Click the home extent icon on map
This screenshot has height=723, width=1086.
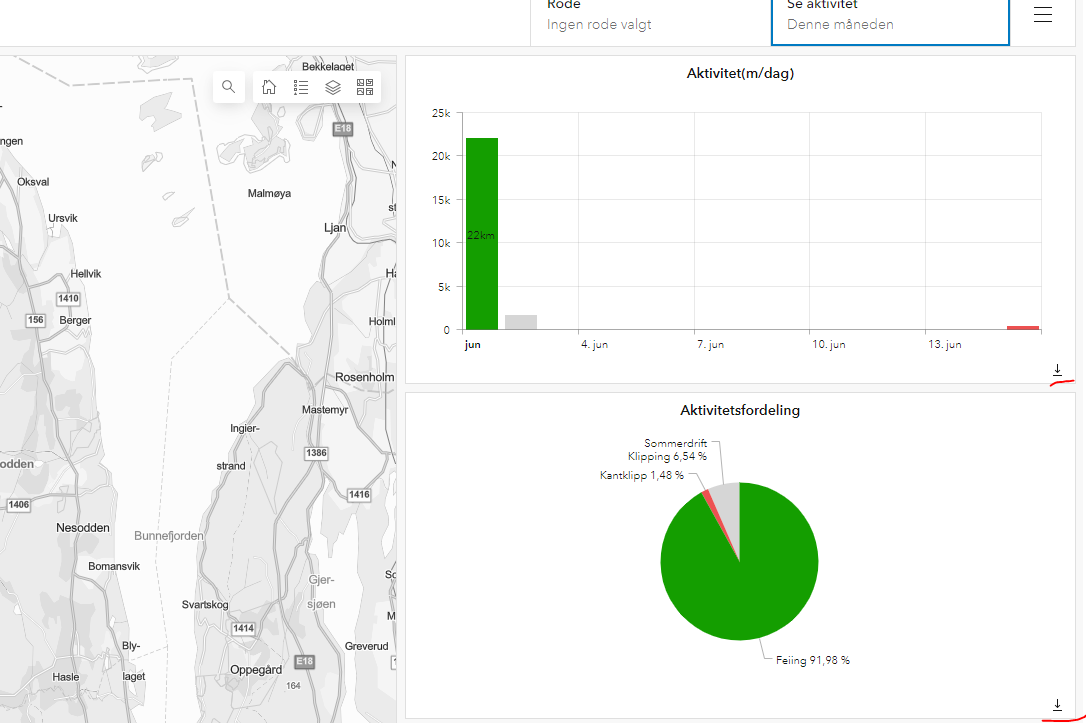tap(268, 87)
